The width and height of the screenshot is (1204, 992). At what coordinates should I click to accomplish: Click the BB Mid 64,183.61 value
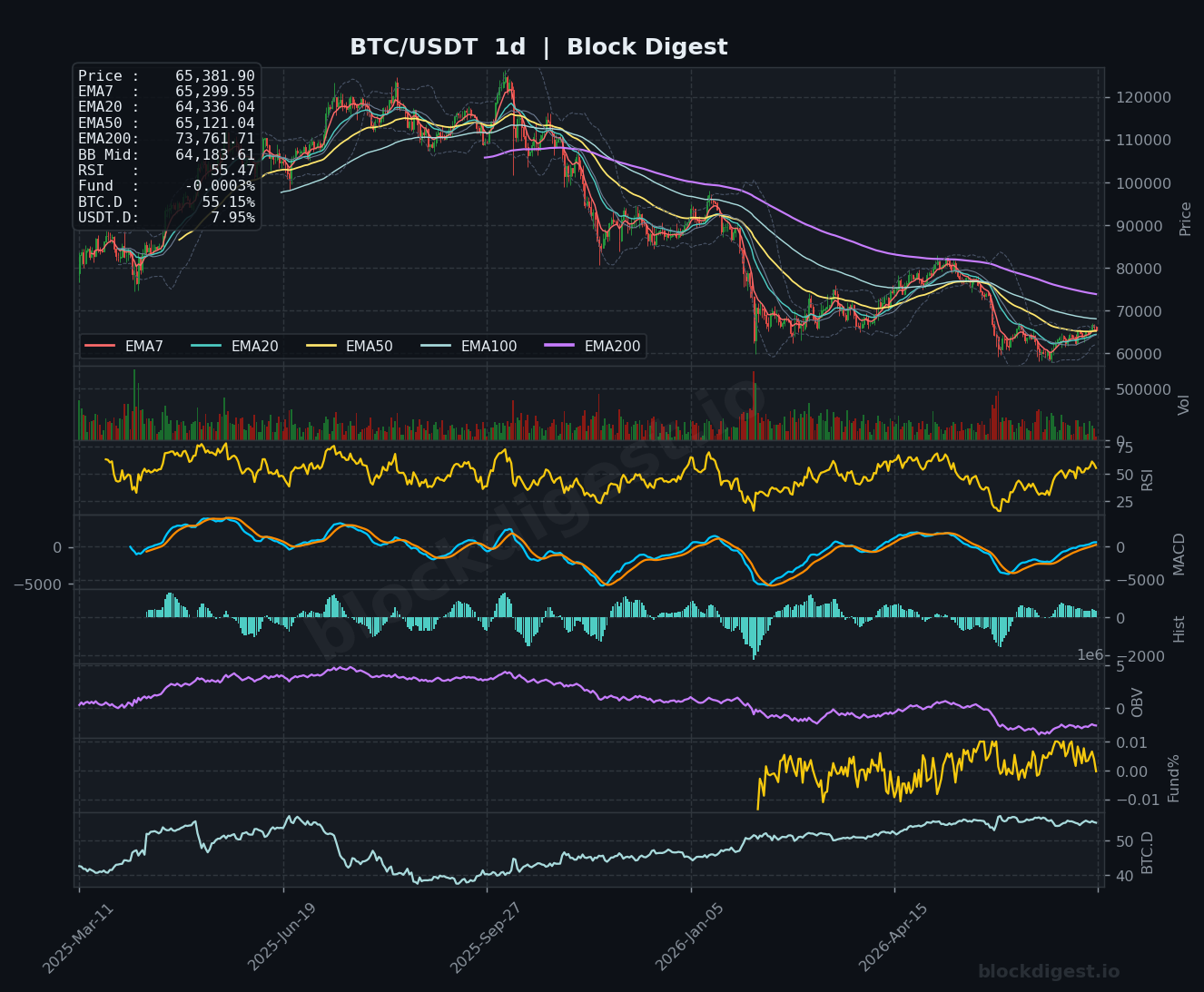coord(166,154)
